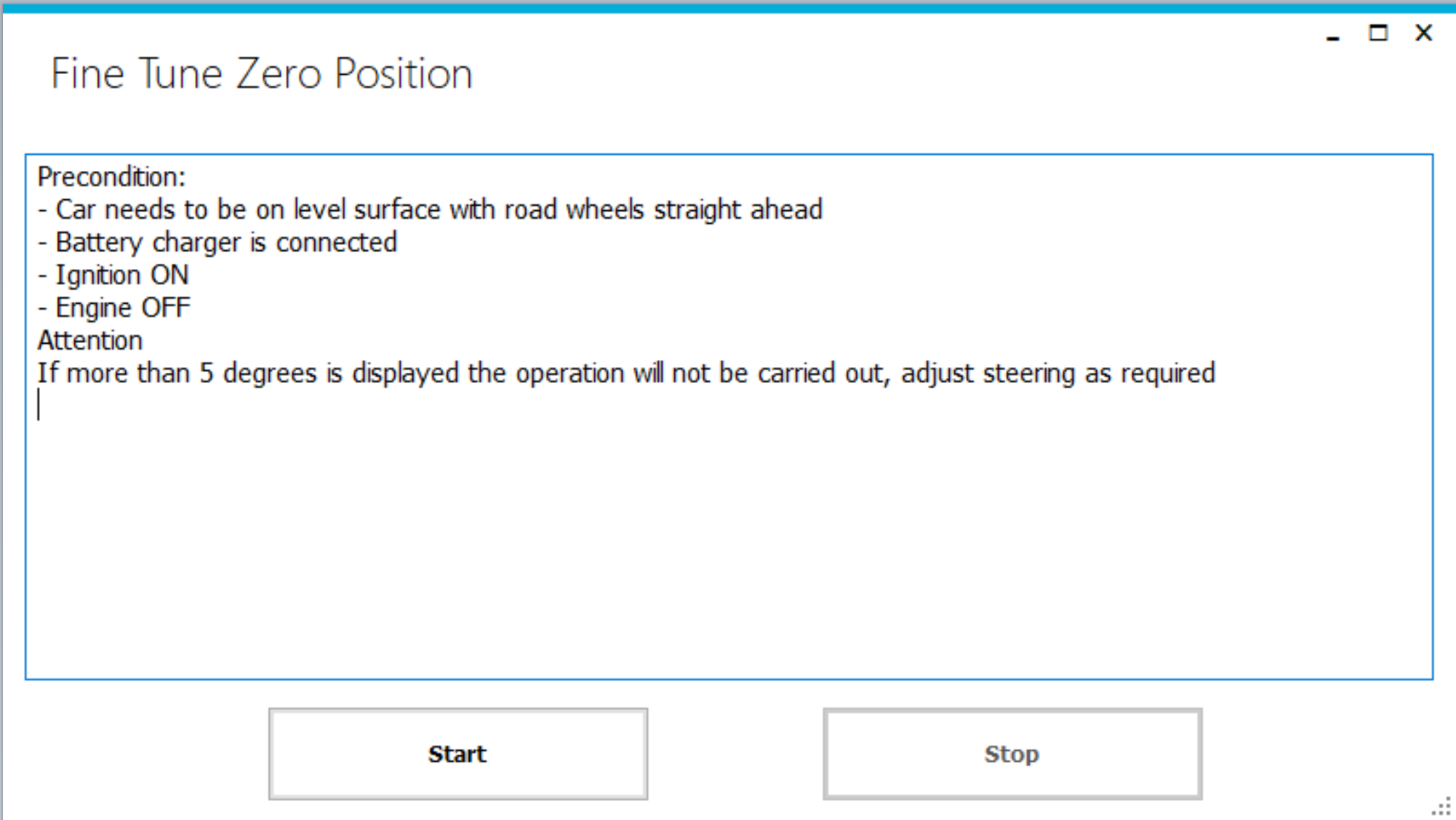Click the Start button
This screenshot has height=820, width=1456.
457,754
